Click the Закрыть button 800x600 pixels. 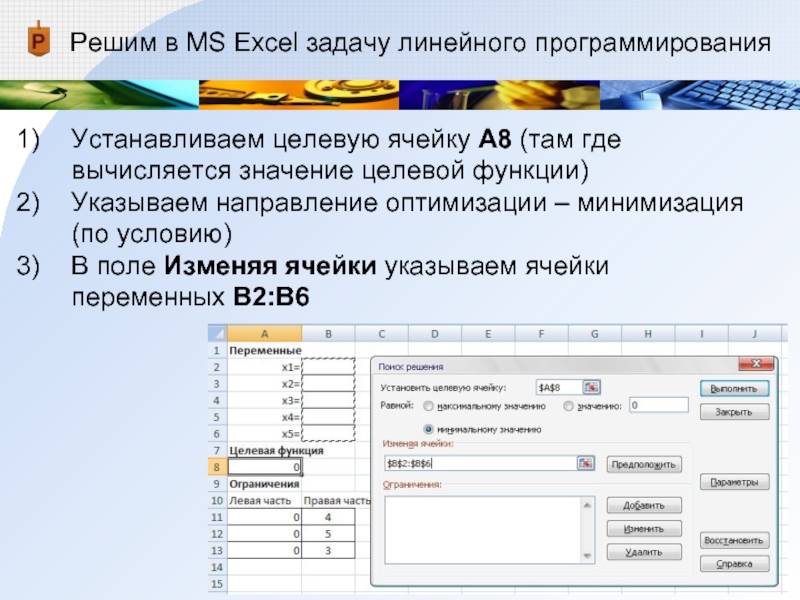pos(734,412)
